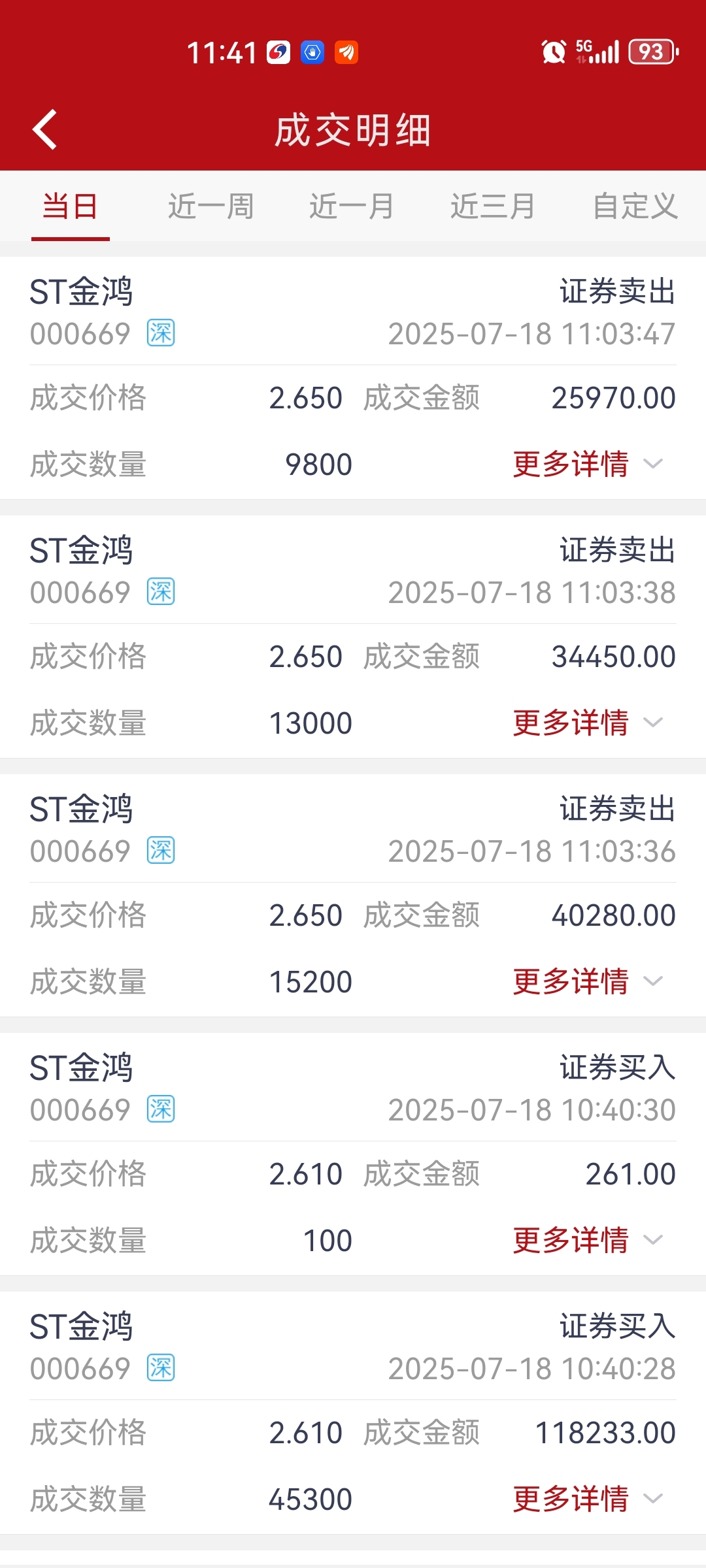
Task: Expand 更多详情 for the 13000-share trade
Action: point(588,723)
